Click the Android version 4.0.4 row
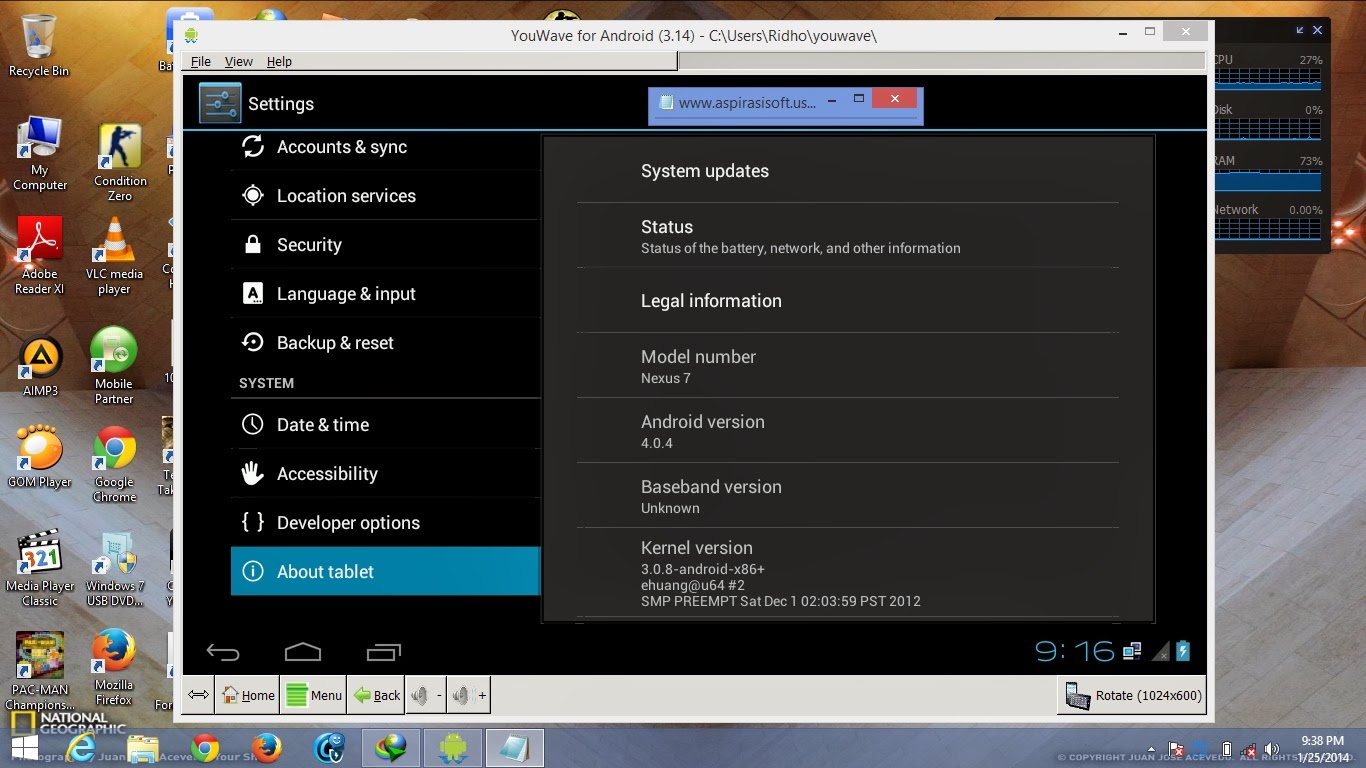1366x768 pixels. tap(848, 431)
